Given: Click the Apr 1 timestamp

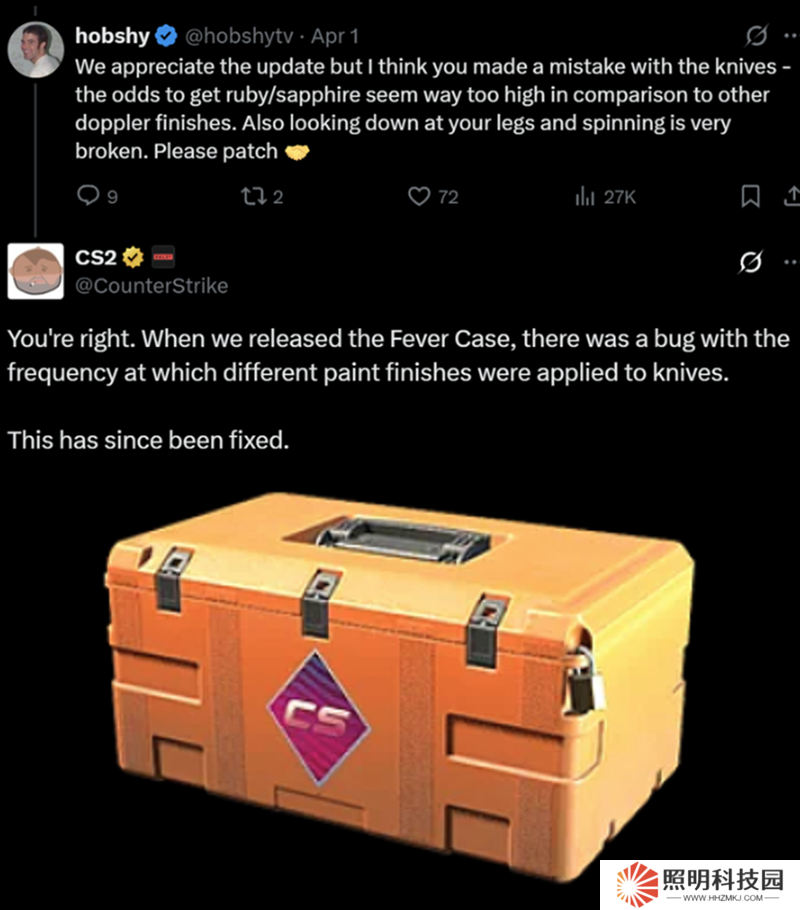Looking at the screenshot, I should point(334,36).
